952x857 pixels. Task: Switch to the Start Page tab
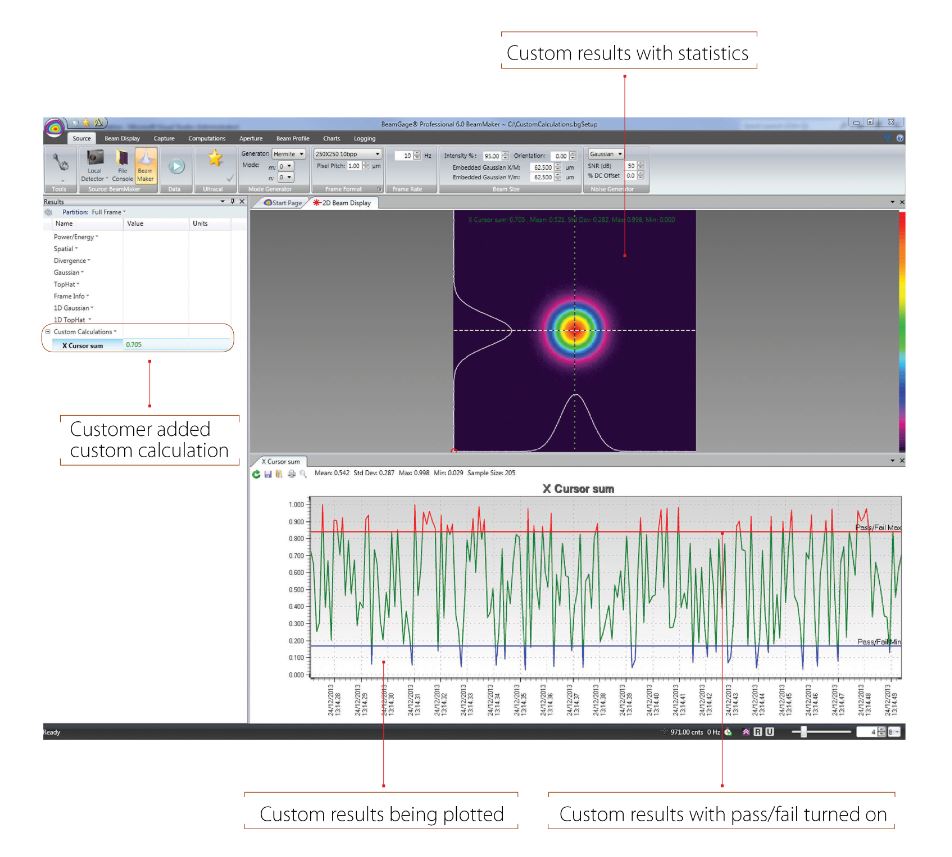pyautogui.click(x=282, y=202)
